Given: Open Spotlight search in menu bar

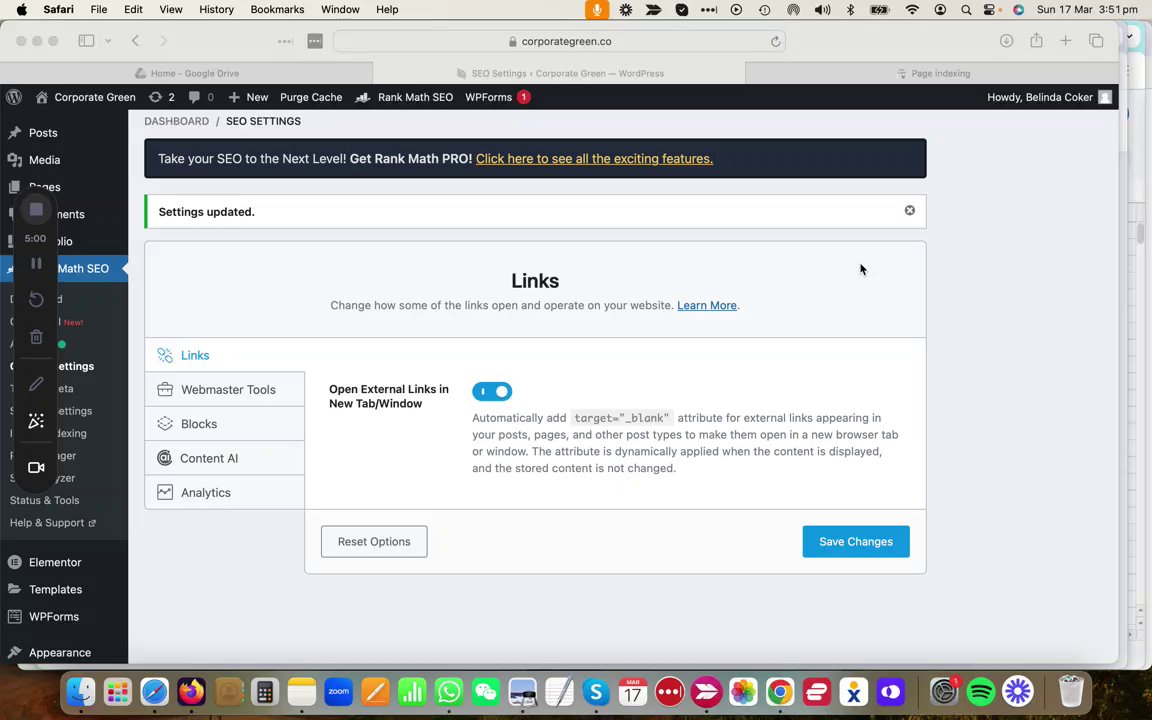Looking at the screenshot, I should 966,10.
